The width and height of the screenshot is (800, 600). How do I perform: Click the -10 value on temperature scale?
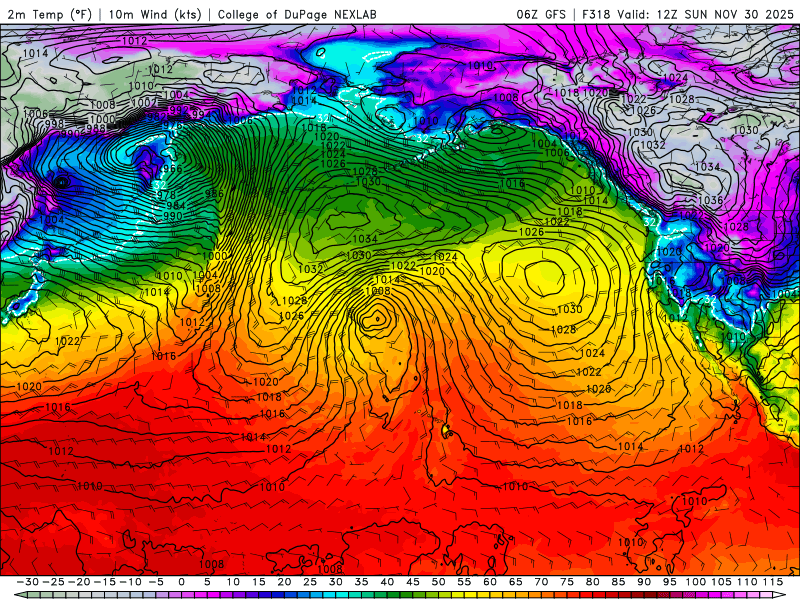pyautogui.click(x=130, y=582)
